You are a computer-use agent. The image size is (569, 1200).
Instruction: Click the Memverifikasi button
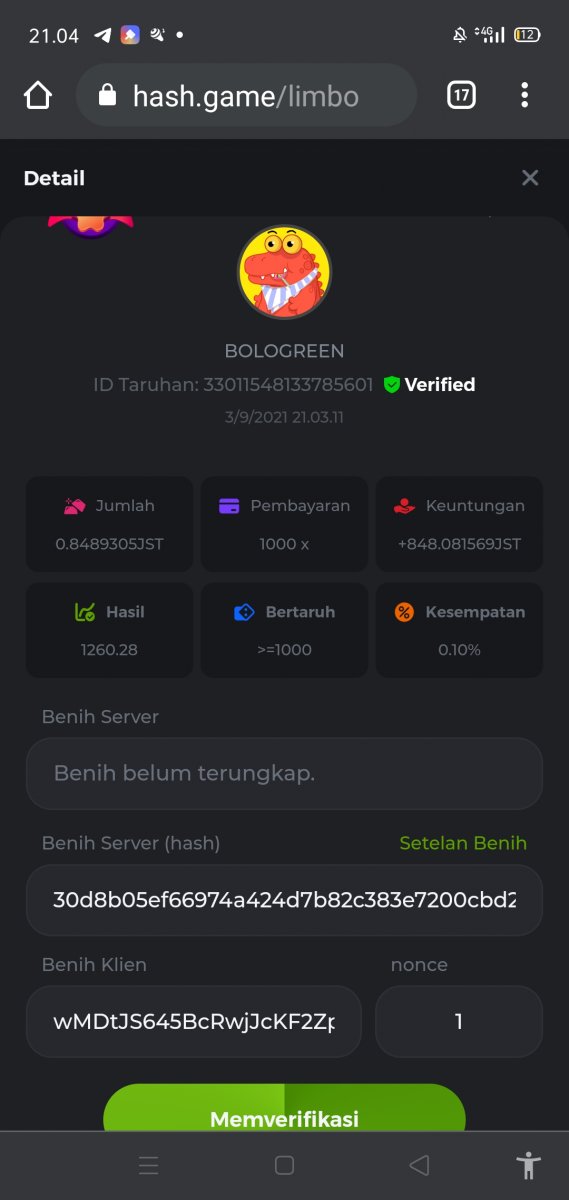(284, 1109)
